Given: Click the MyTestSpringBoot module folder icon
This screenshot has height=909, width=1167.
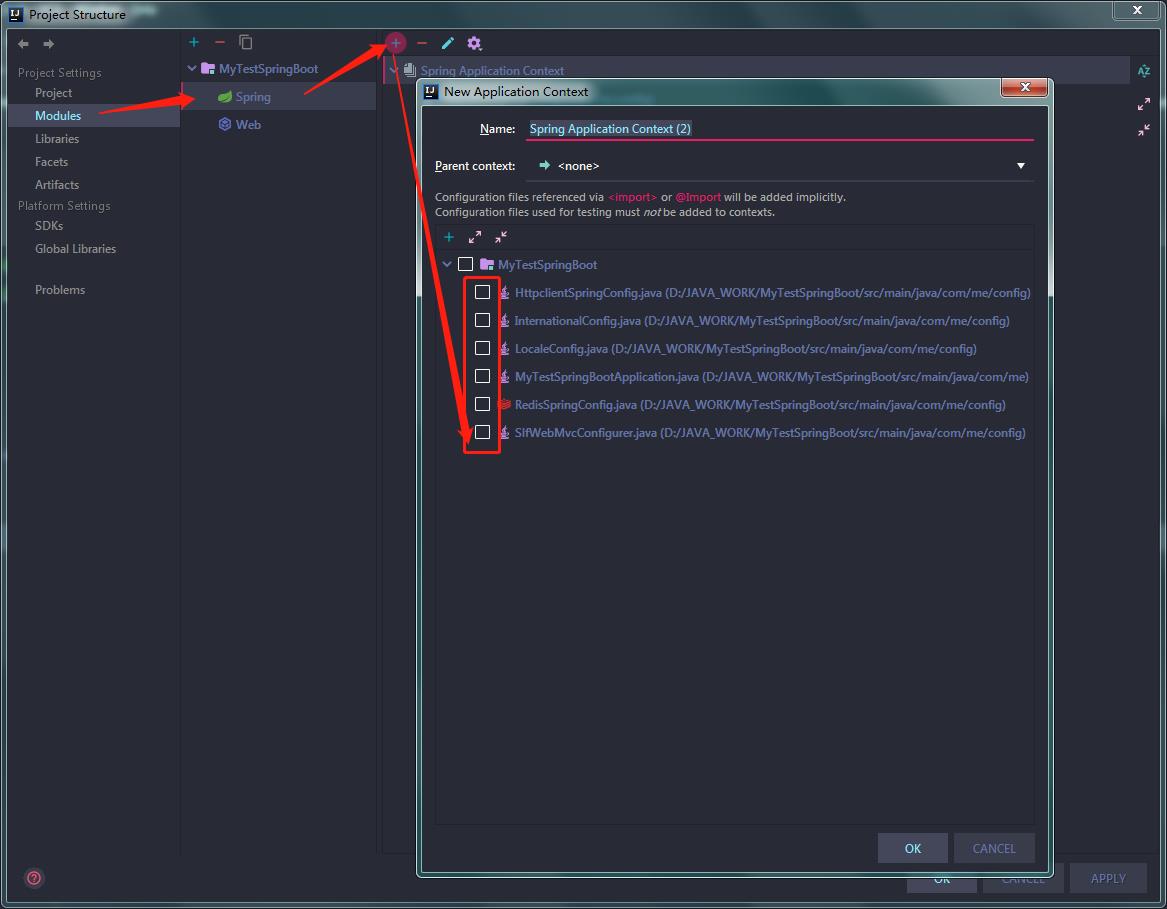Looking at the screenshot, I should pyautogui.click(x=208, y=68).
